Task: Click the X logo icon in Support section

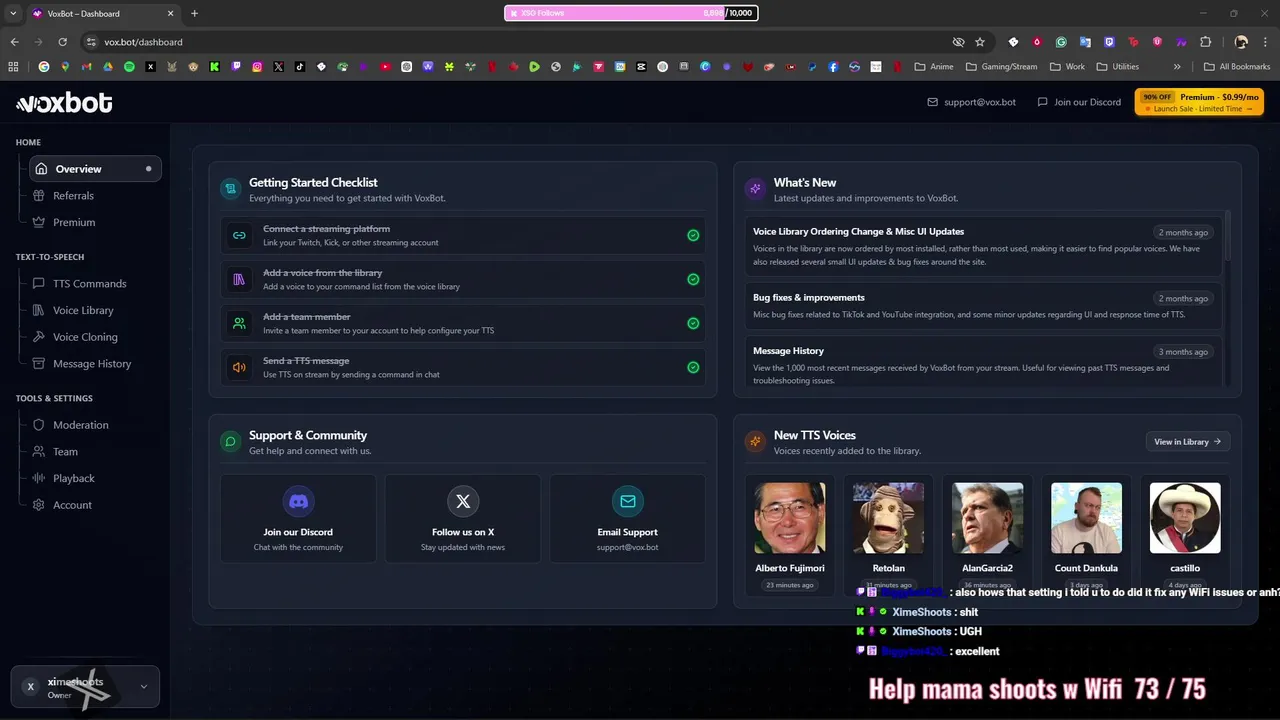Action: [463, 501]
